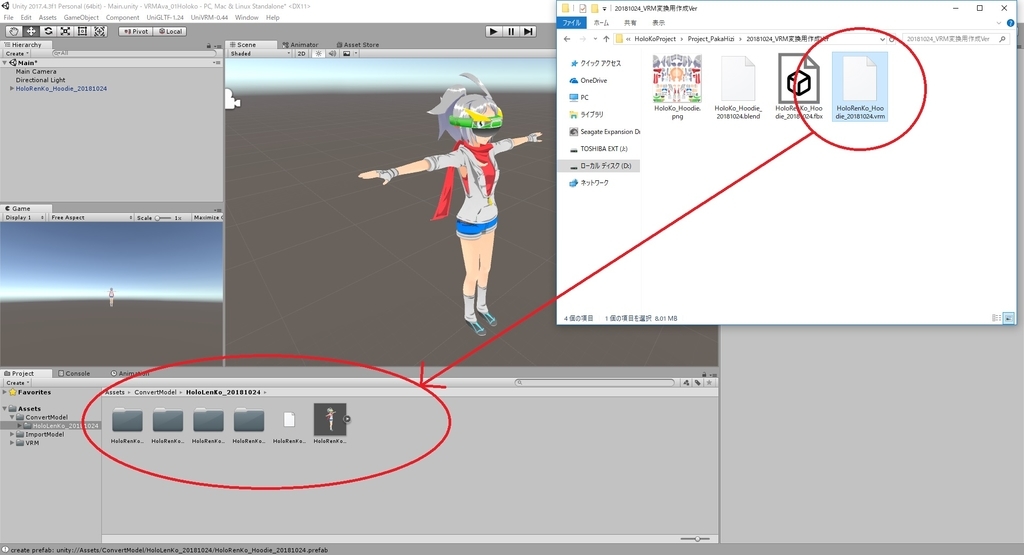1024x555 pixels.
Task: Switch to the Animation tab
Action: coord(130,373)
